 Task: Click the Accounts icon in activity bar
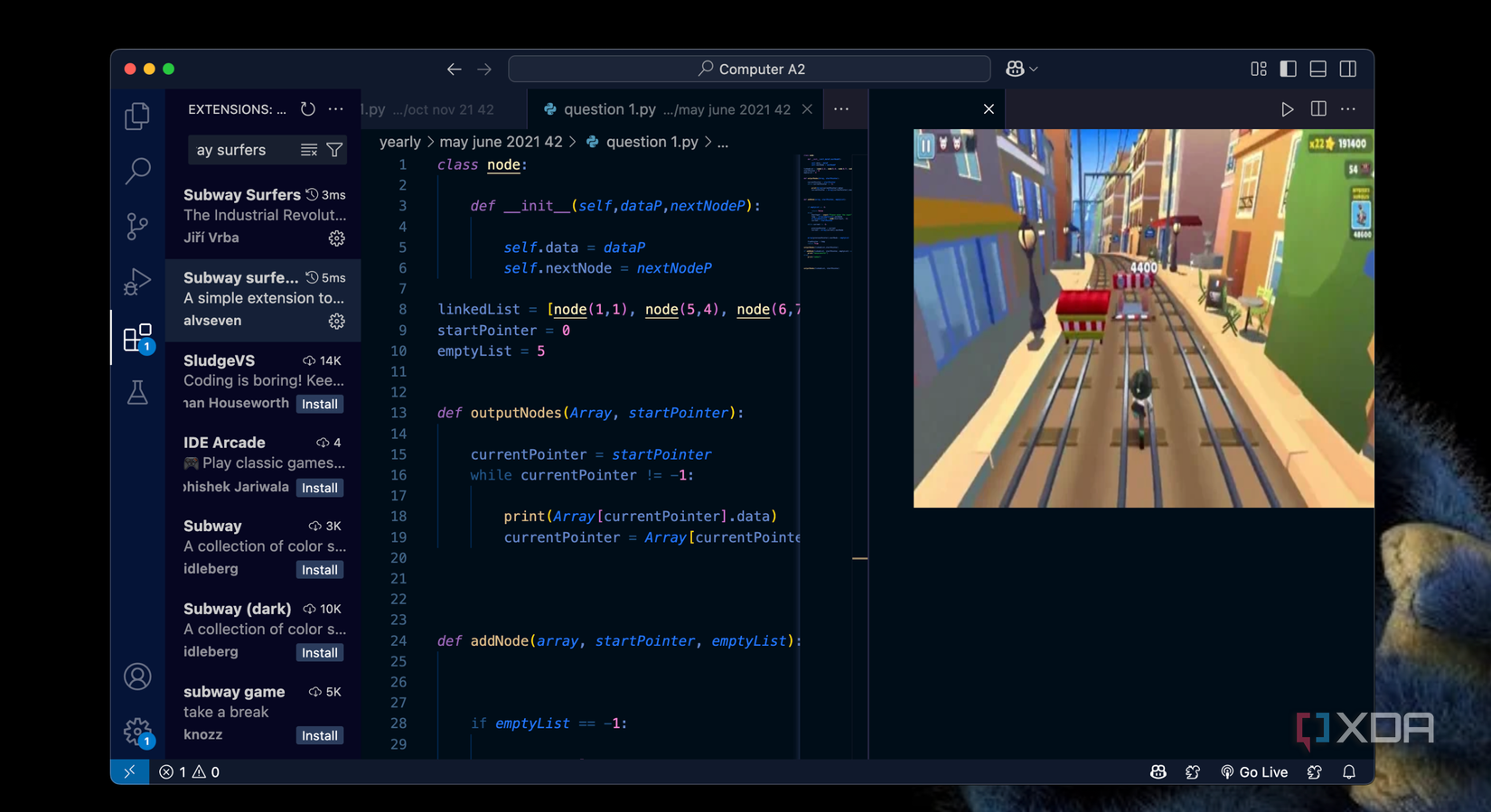pos(137,677)
